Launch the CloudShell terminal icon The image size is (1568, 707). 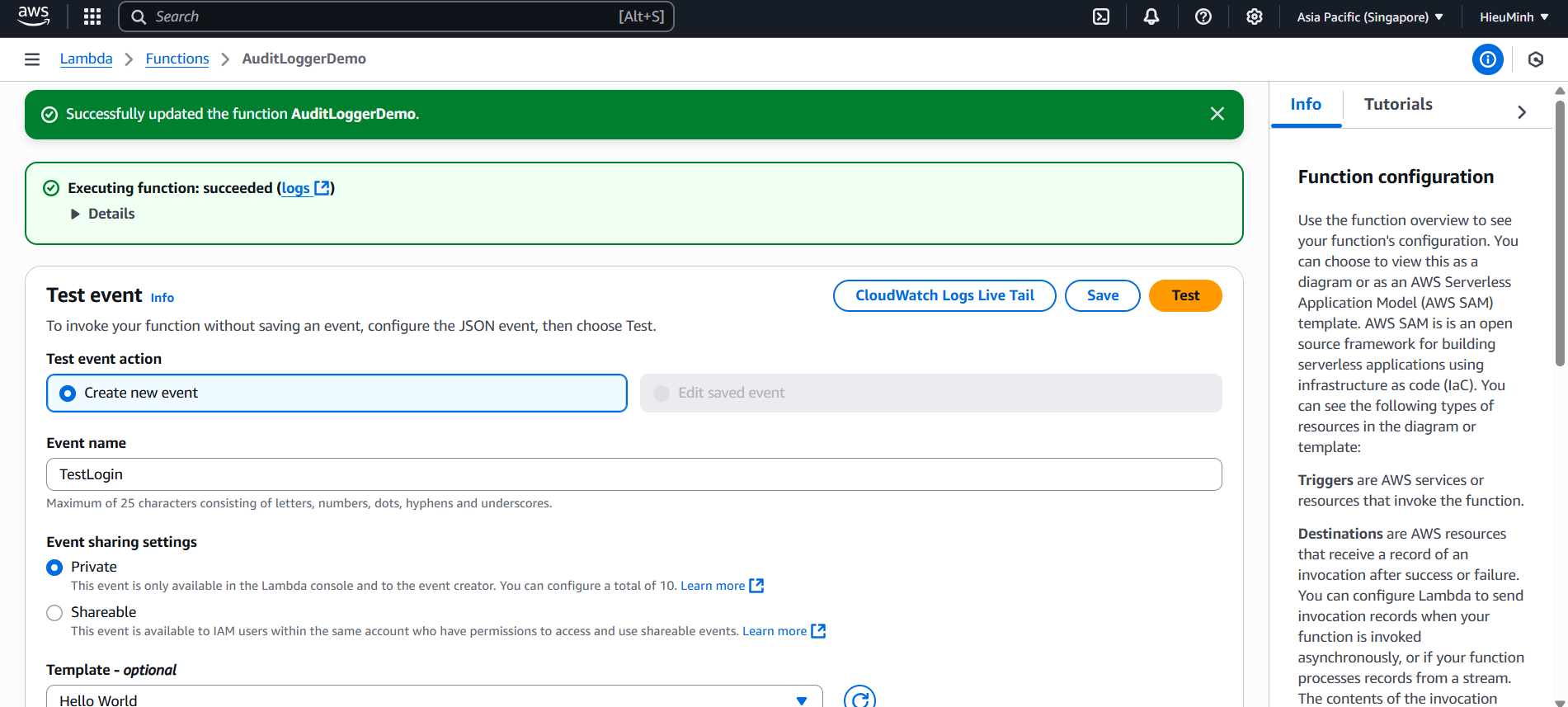tap(1101, 16)
